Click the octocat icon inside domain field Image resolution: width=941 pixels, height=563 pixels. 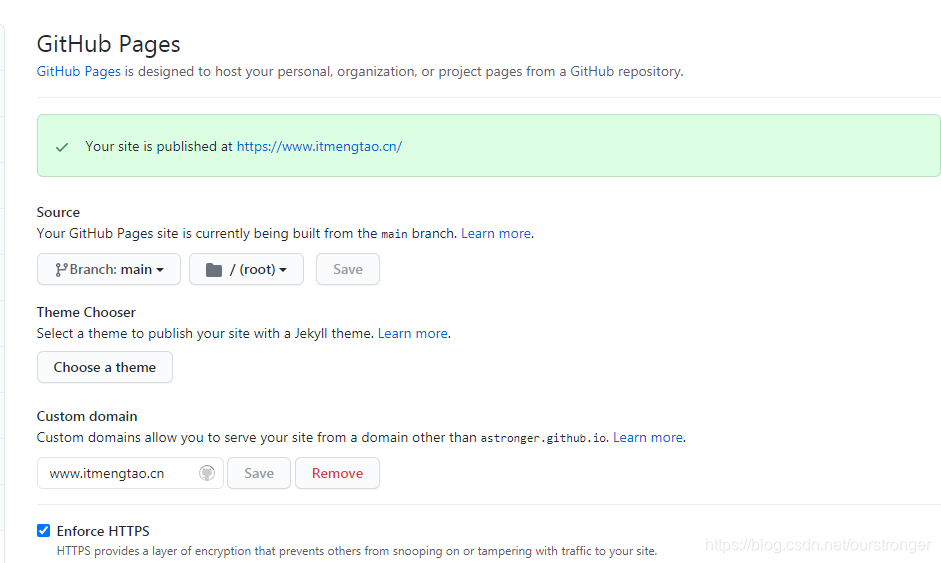click(x=207, y=473)
